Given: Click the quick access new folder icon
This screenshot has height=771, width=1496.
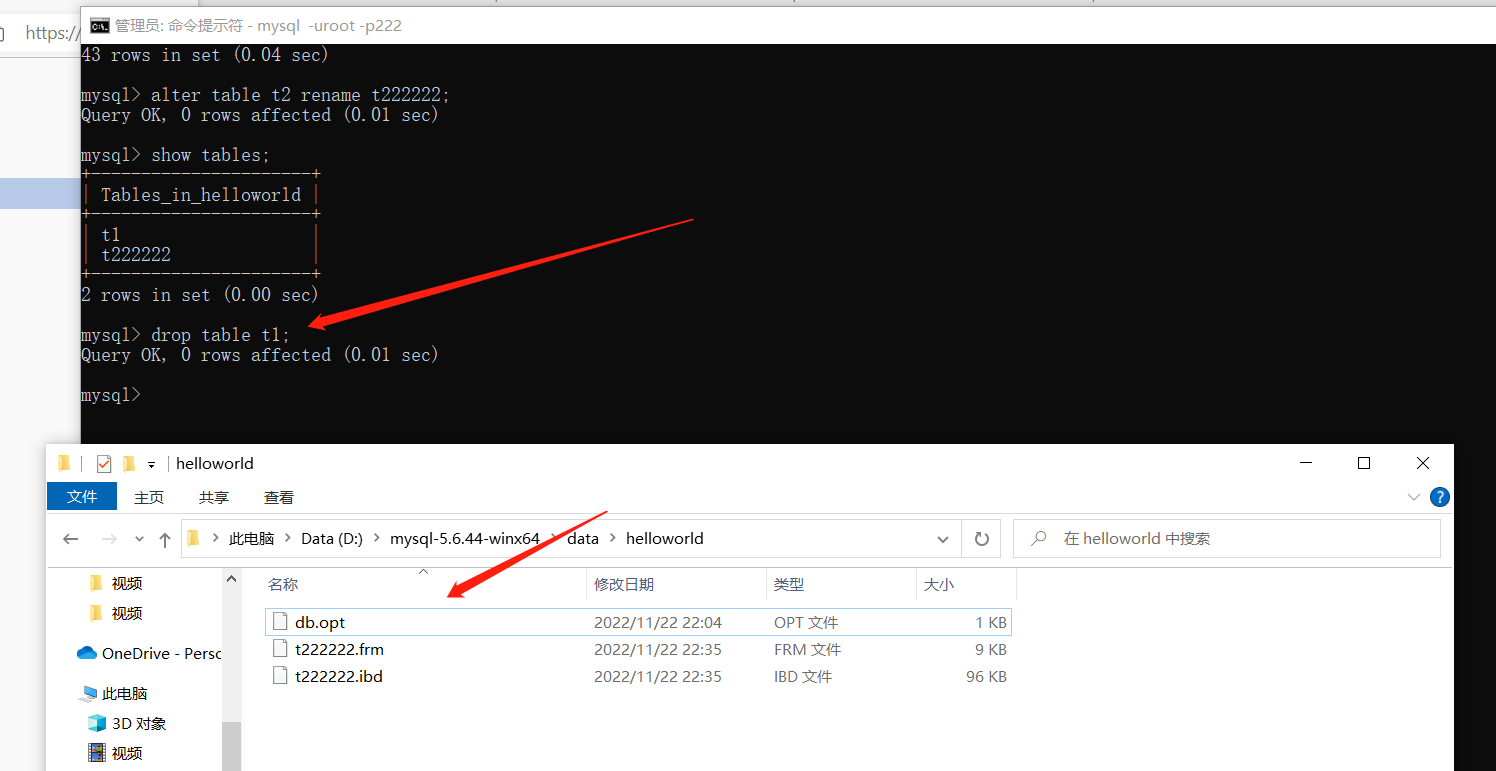Looking at the screenshot, I should [128, 464].
